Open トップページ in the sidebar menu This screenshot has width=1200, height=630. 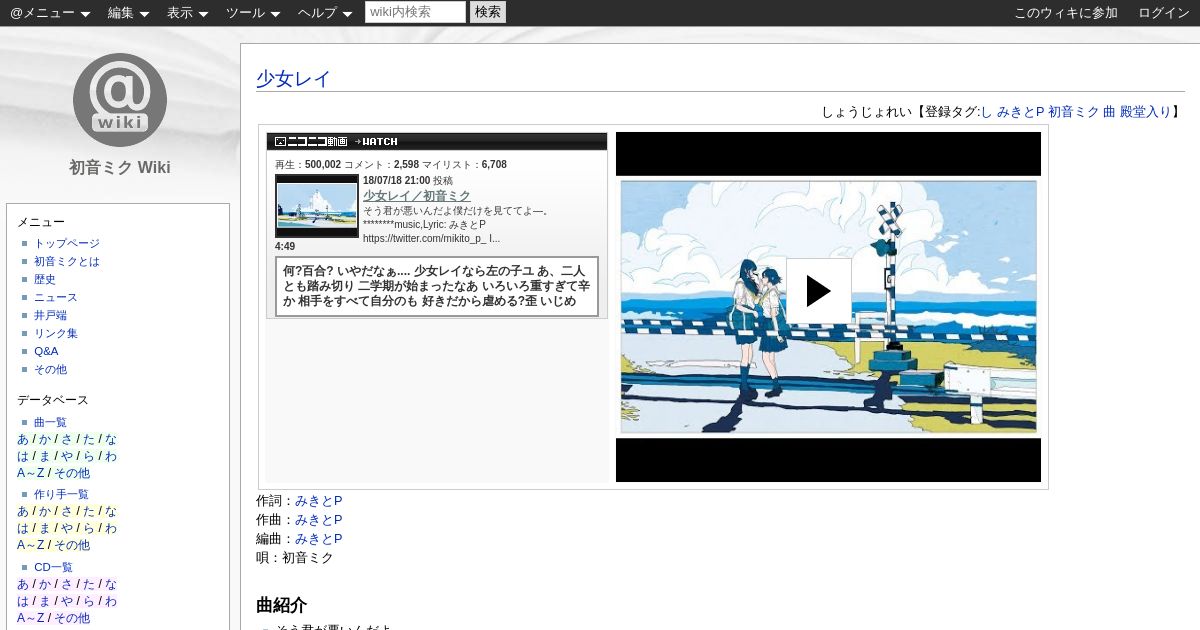pos(67,243)
